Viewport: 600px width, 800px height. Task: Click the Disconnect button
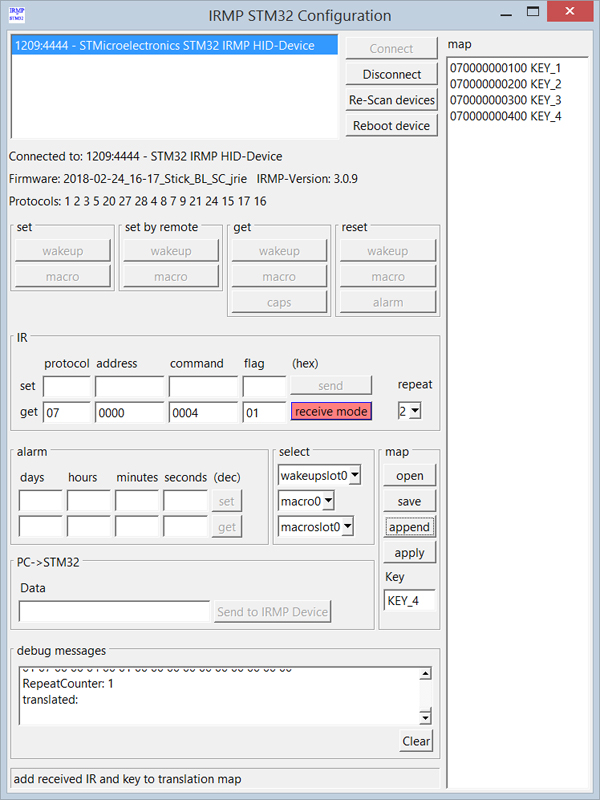pos(391,74)
